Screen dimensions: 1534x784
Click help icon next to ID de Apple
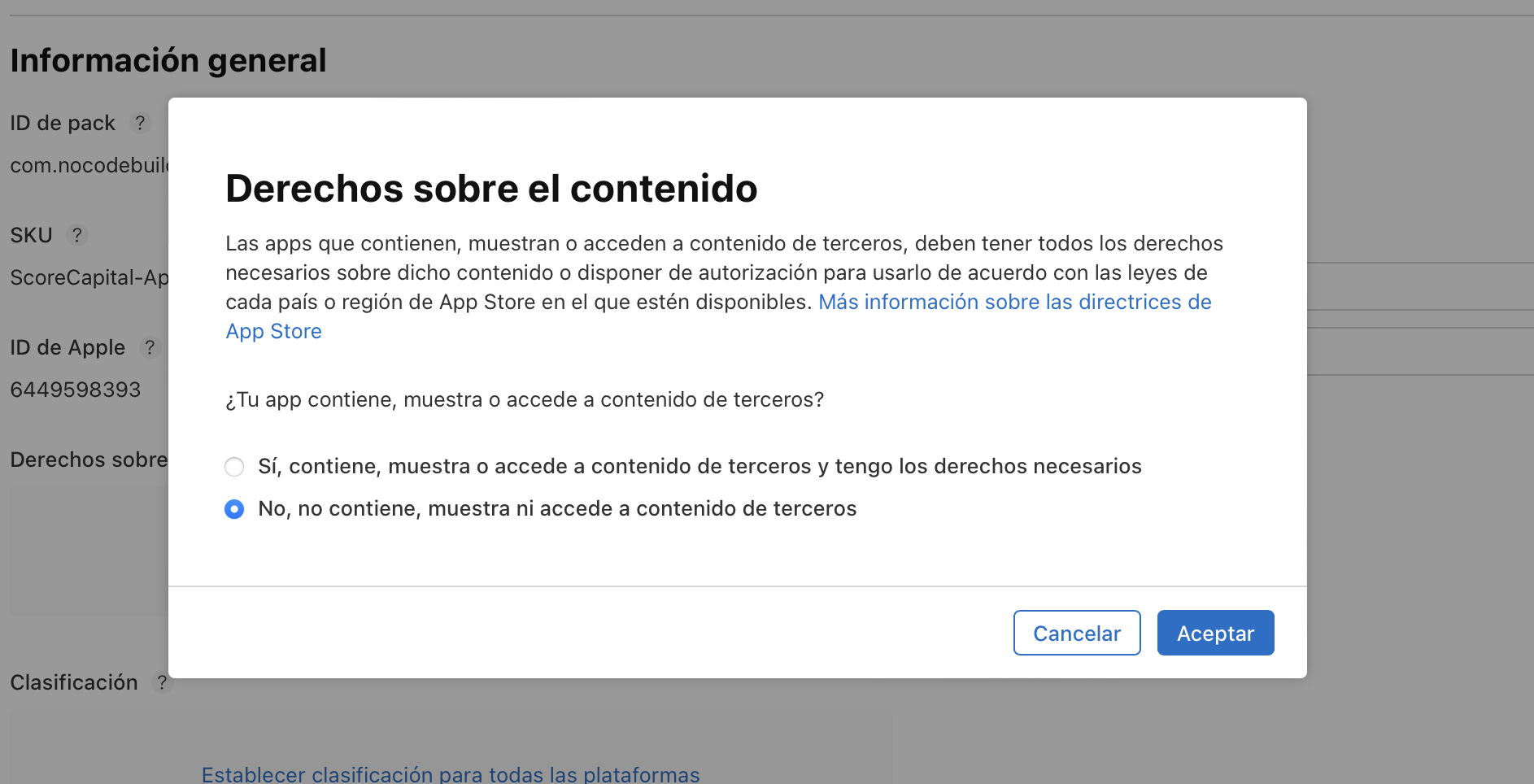click(x=150, y=347)
